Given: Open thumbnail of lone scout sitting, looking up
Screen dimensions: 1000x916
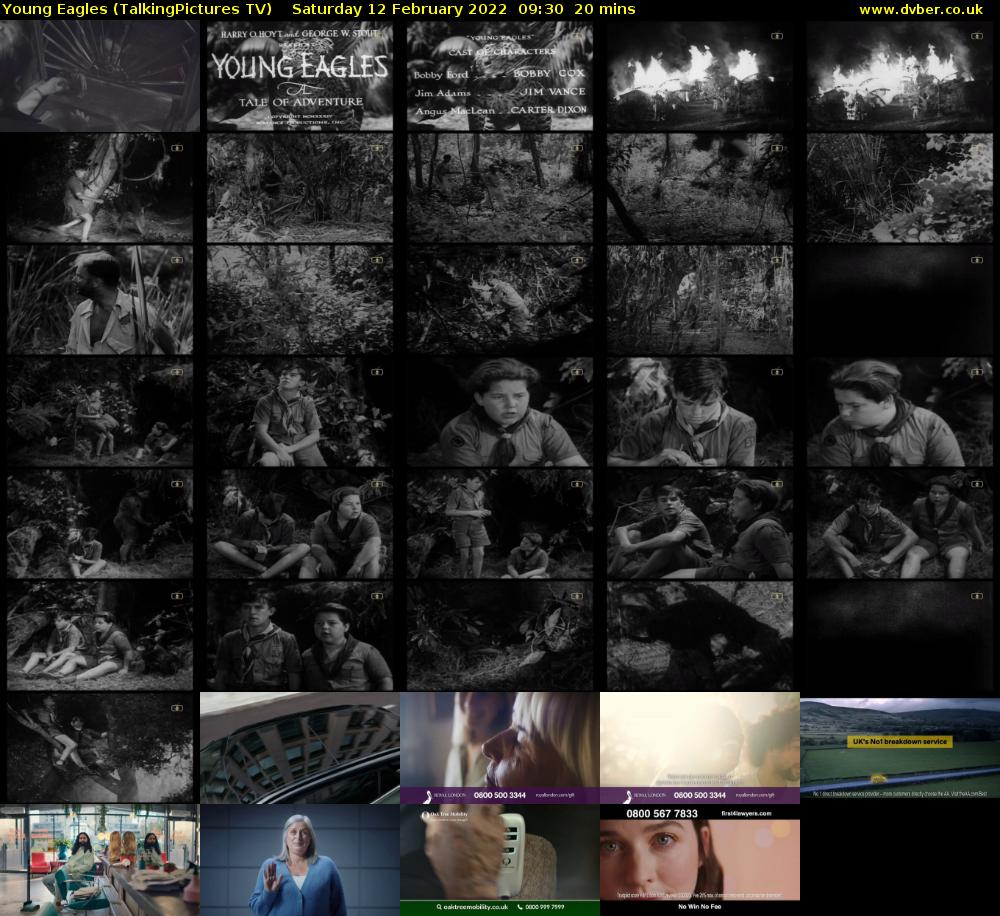Looking at the screenshot, I should (300, 412).
